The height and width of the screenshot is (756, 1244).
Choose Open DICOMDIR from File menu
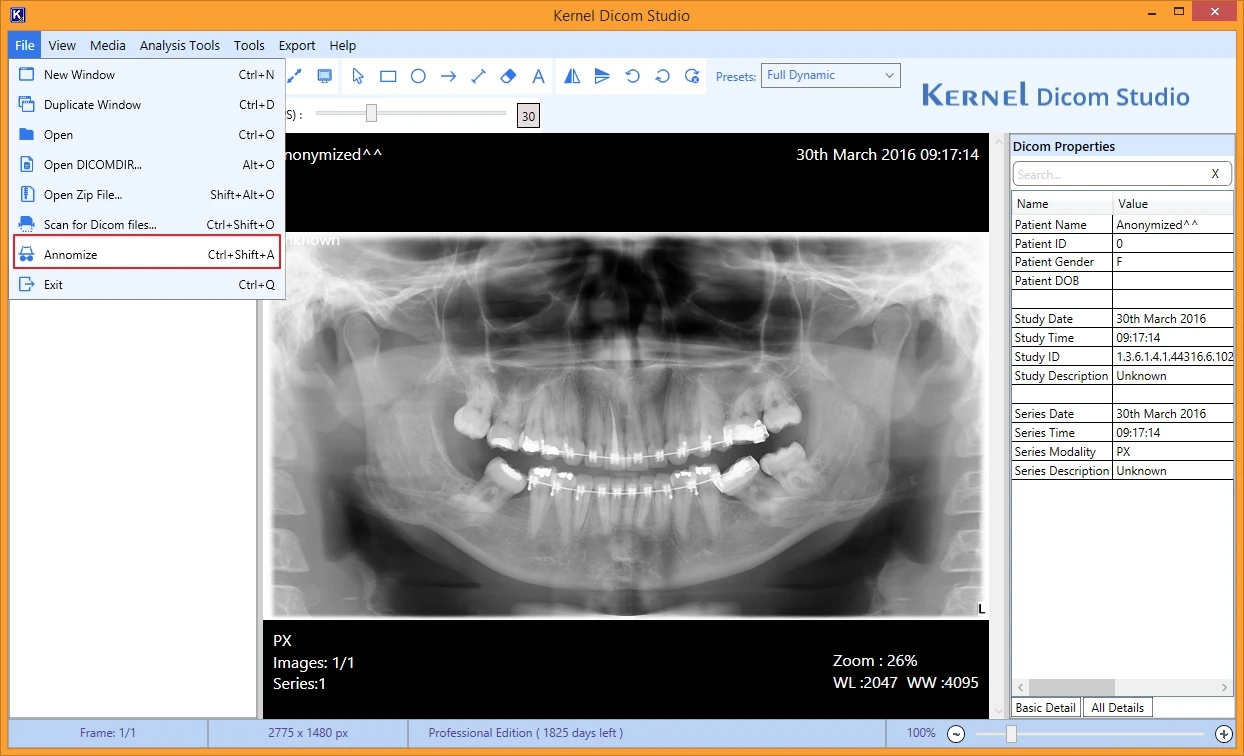[x=147, y=165]
